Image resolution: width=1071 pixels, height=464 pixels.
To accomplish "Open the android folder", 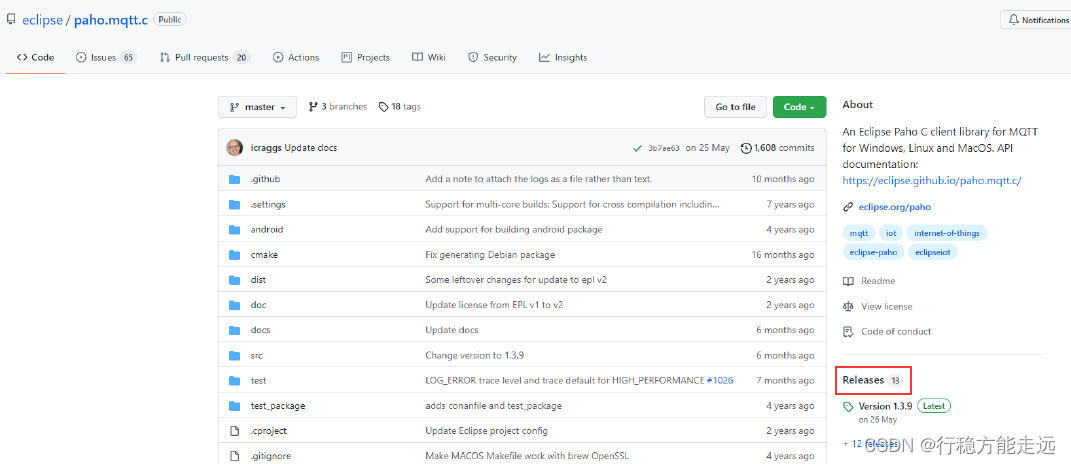I will tap(266, 230).
